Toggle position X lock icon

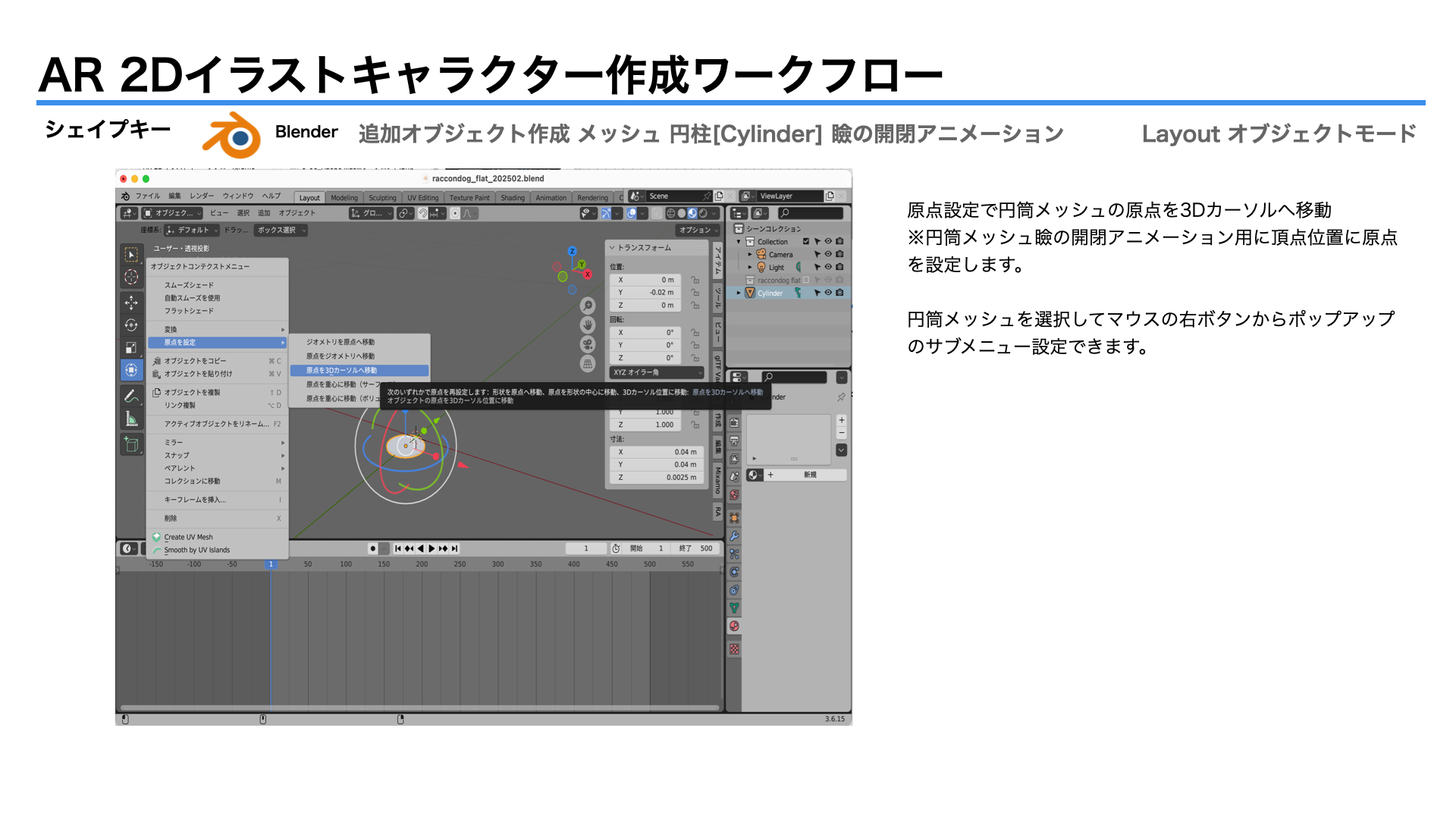click(695, 280)
